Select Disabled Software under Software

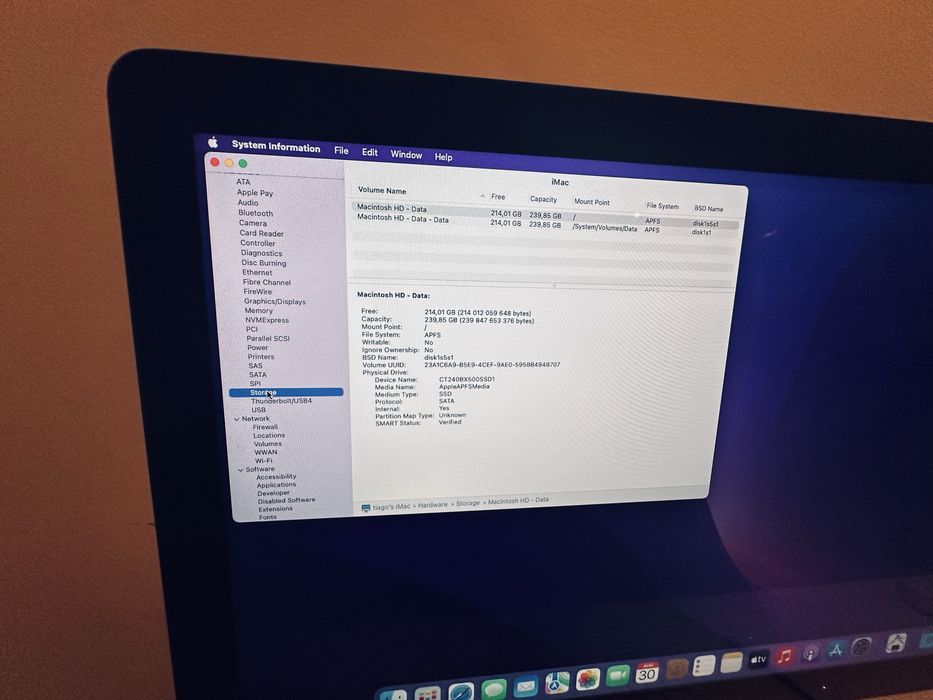[286, 501]
